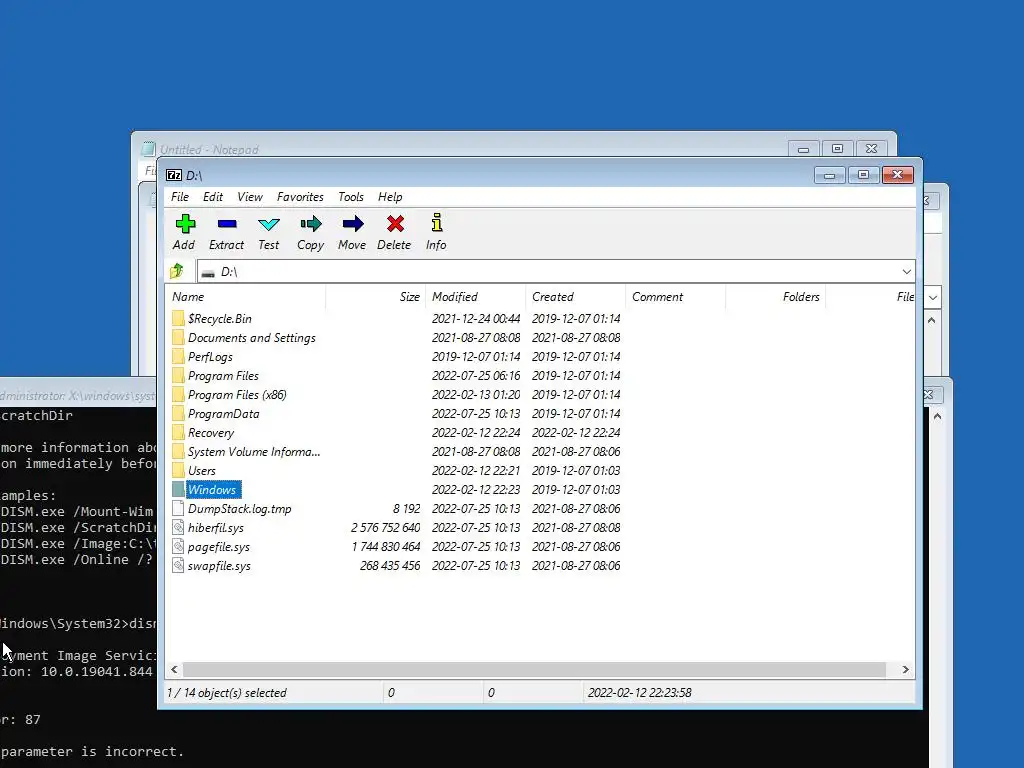
Task: Open the Edit menu
Action: (212, 197)
